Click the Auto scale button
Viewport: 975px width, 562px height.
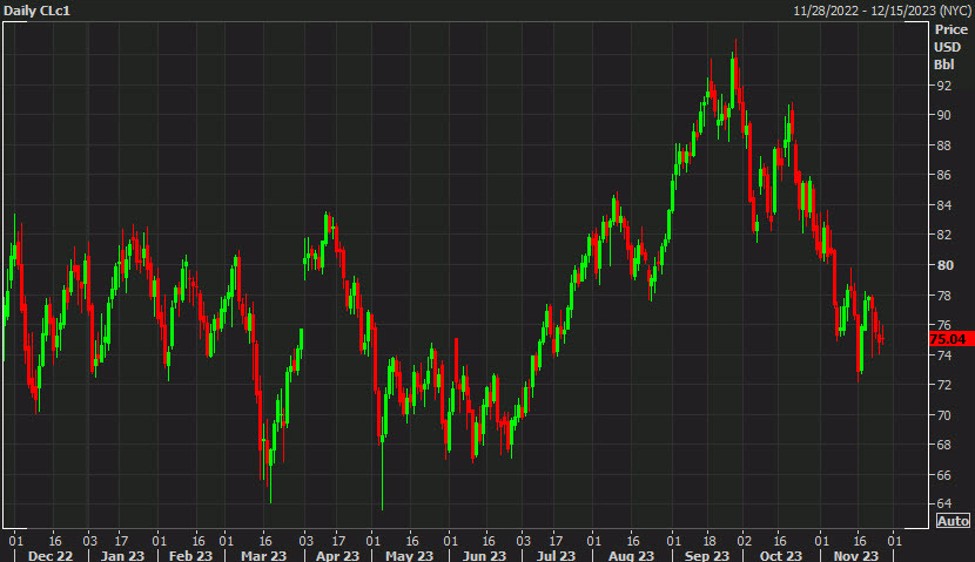coord(953,521)
